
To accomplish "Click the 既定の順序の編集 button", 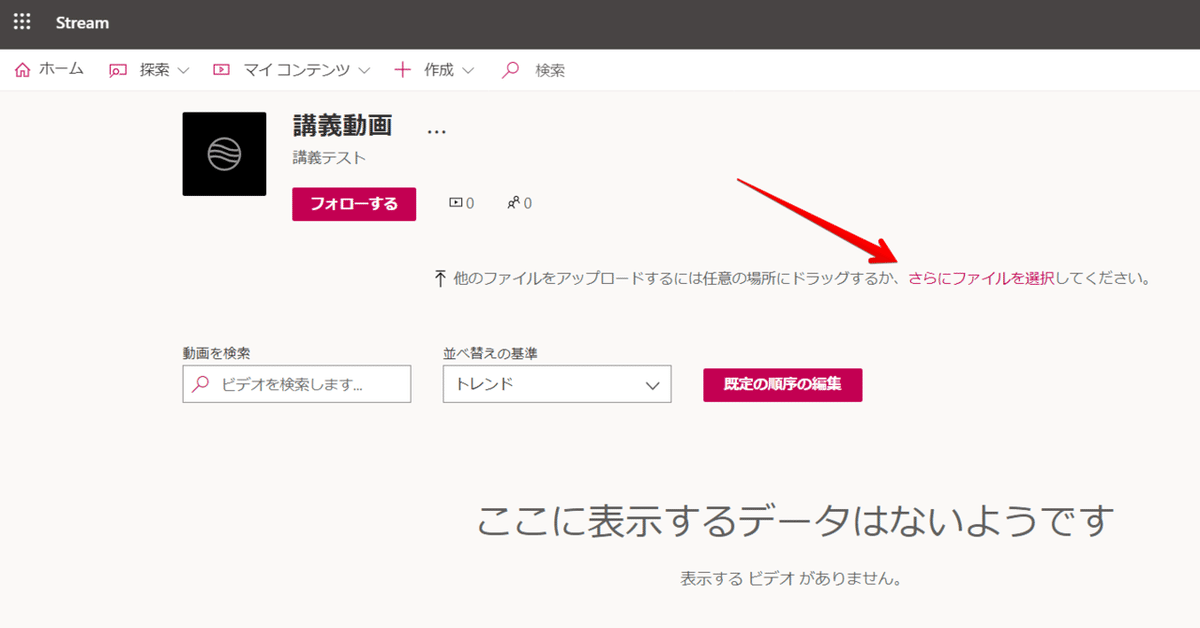I will [783, 384].
